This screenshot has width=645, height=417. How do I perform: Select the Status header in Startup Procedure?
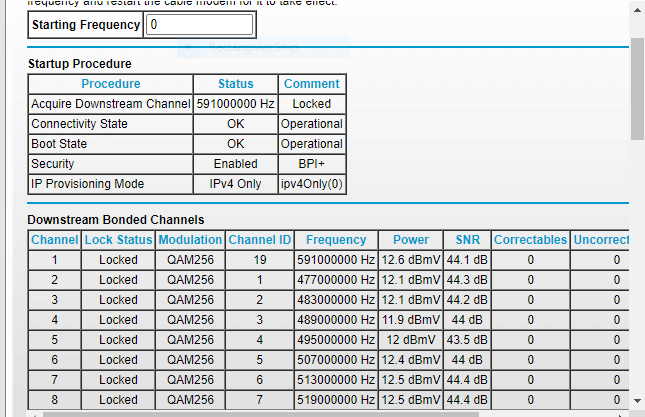[236, 84]
